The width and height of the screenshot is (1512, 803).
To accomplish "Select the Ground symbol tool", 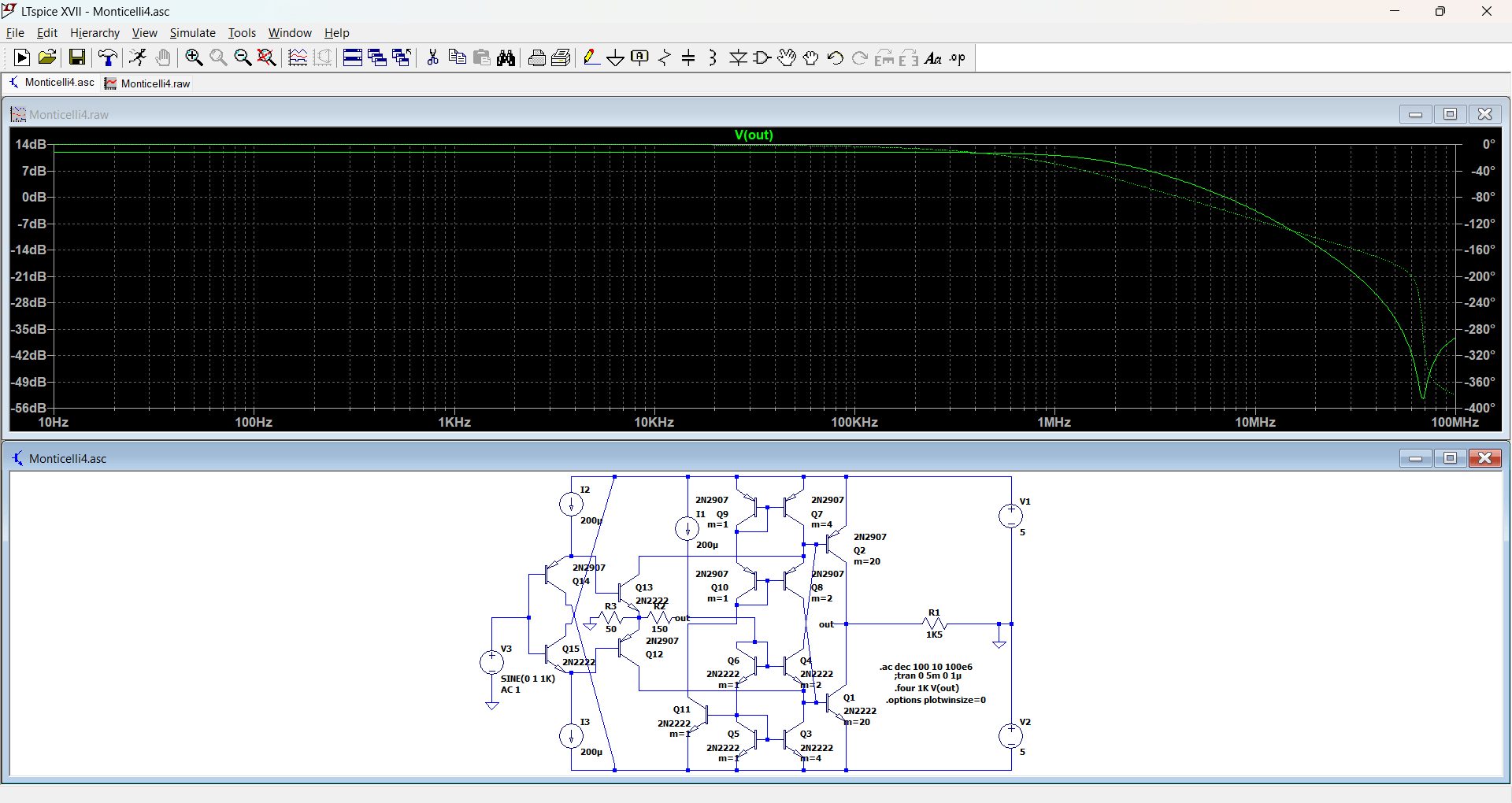I will 616,57.
